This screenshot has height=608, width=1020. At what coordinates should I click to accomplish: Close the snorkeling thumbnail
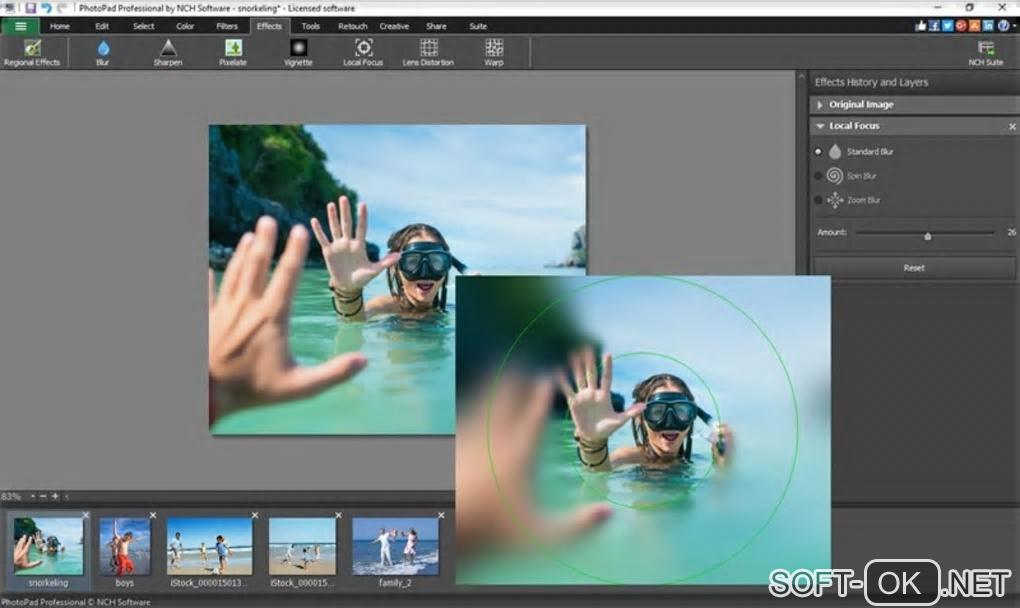[85, 515]
